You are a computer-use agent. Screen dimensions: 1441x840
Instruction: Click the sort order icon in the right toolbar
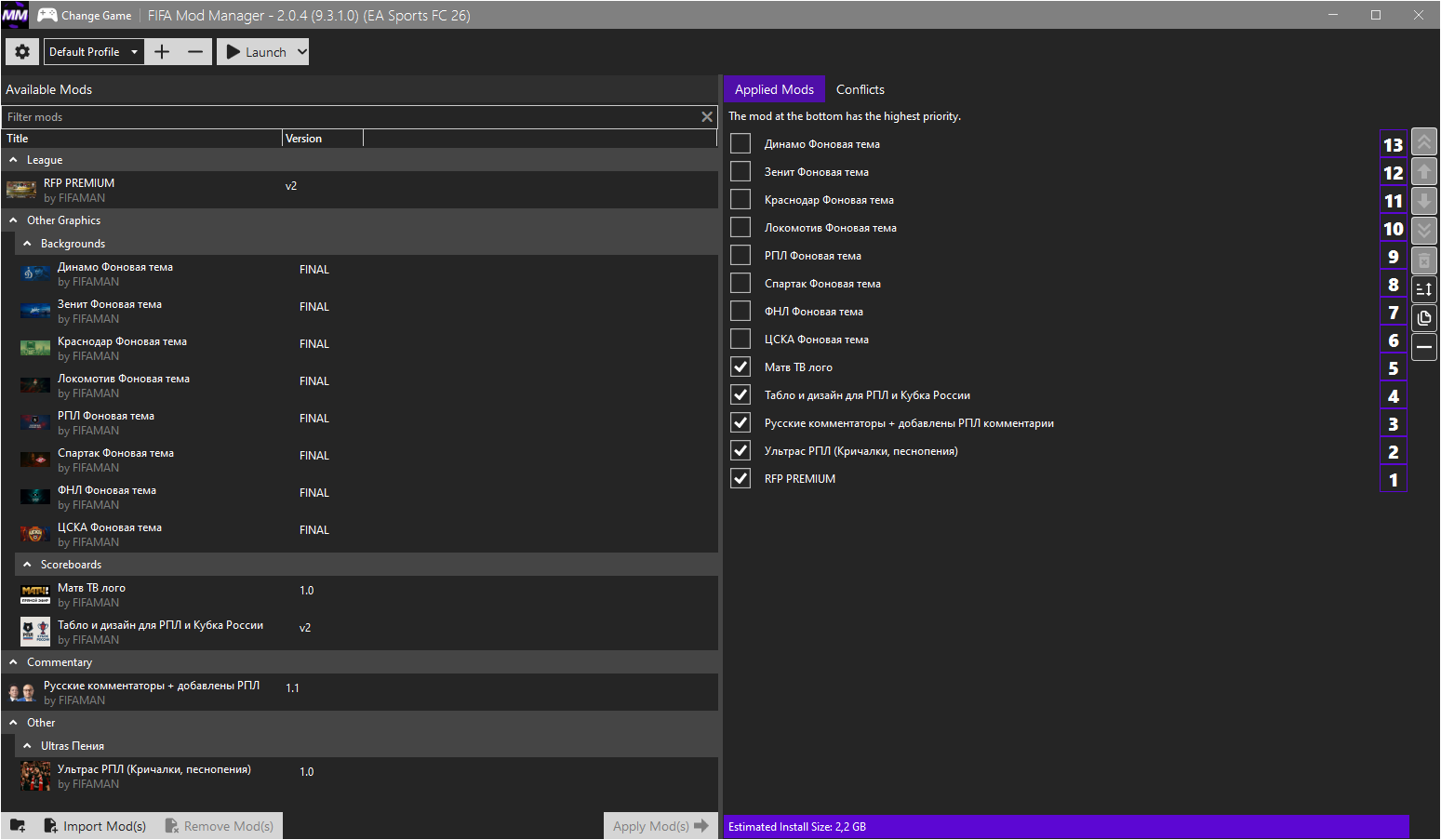[x=1423, y=289]
